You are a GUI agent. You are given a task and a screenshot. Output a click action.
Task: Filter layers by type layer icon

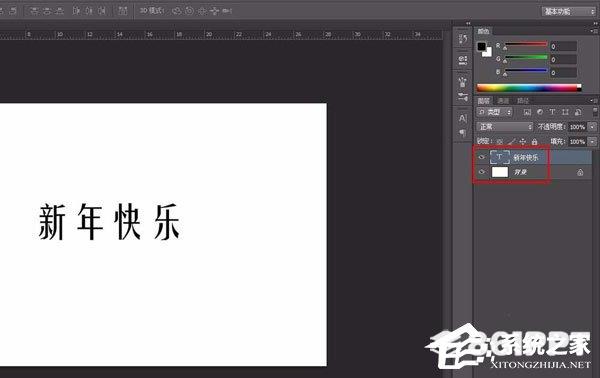coord(552,112)
